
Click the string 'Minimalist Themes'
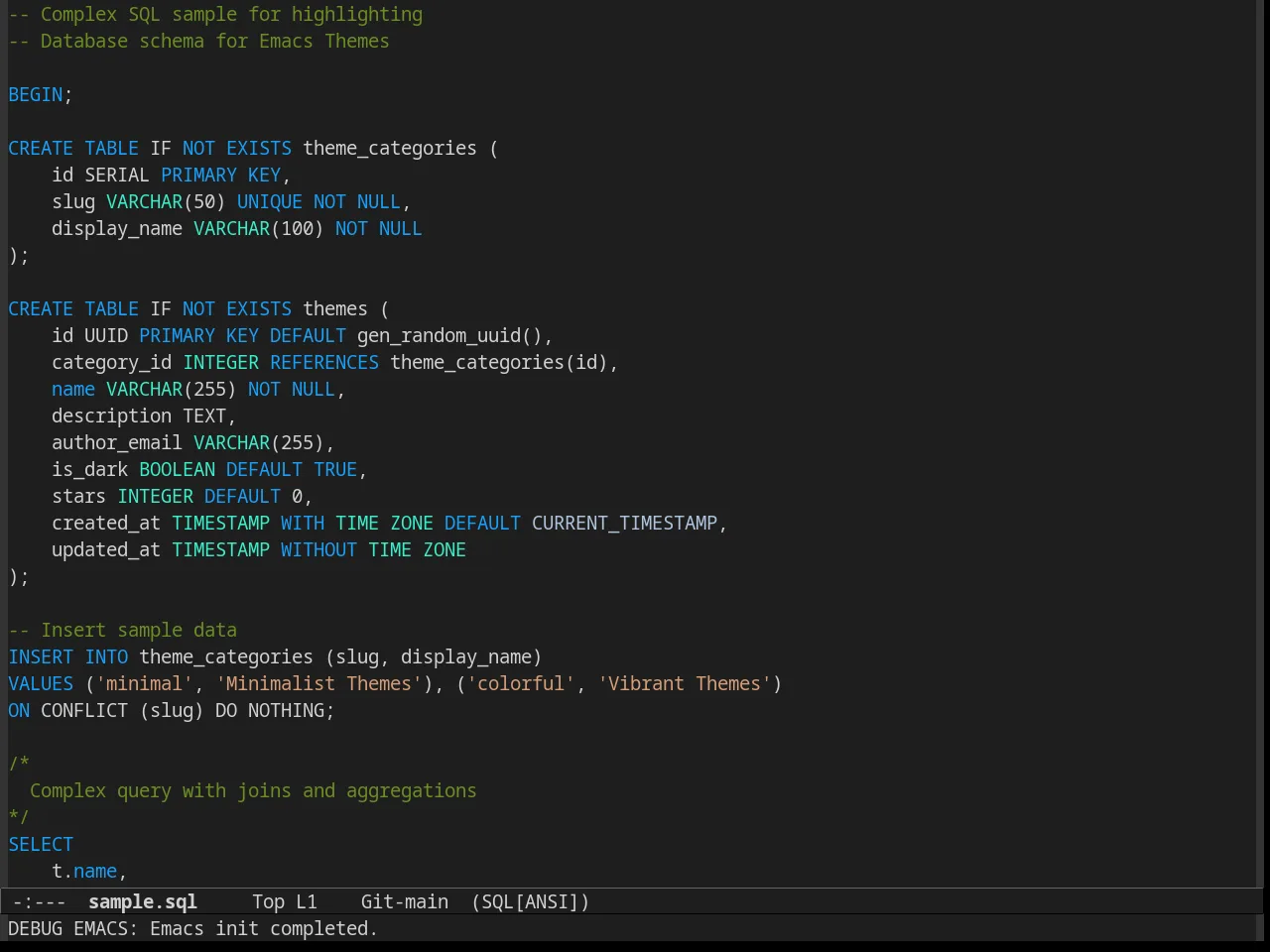tap(318, 683)
